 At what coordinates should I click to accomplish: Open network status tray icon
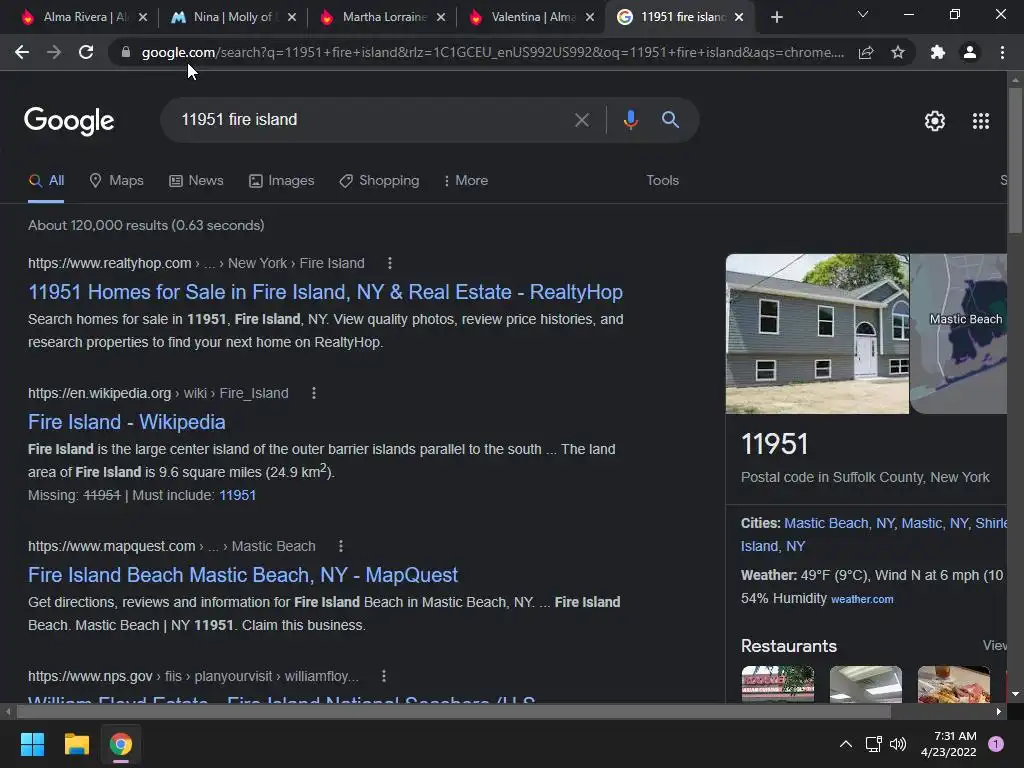tap(873, 744)
